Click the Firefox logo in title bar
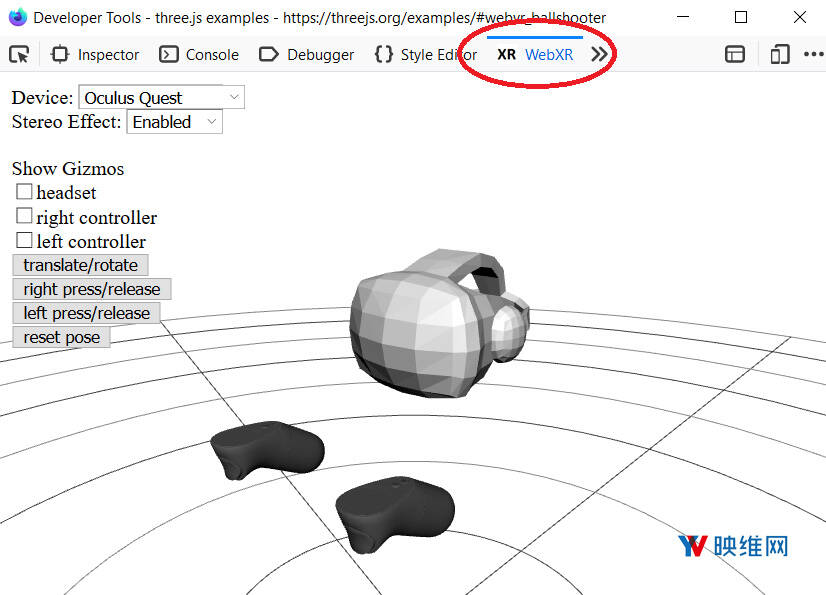Screen dimensions: 826x595 (17, 17)
